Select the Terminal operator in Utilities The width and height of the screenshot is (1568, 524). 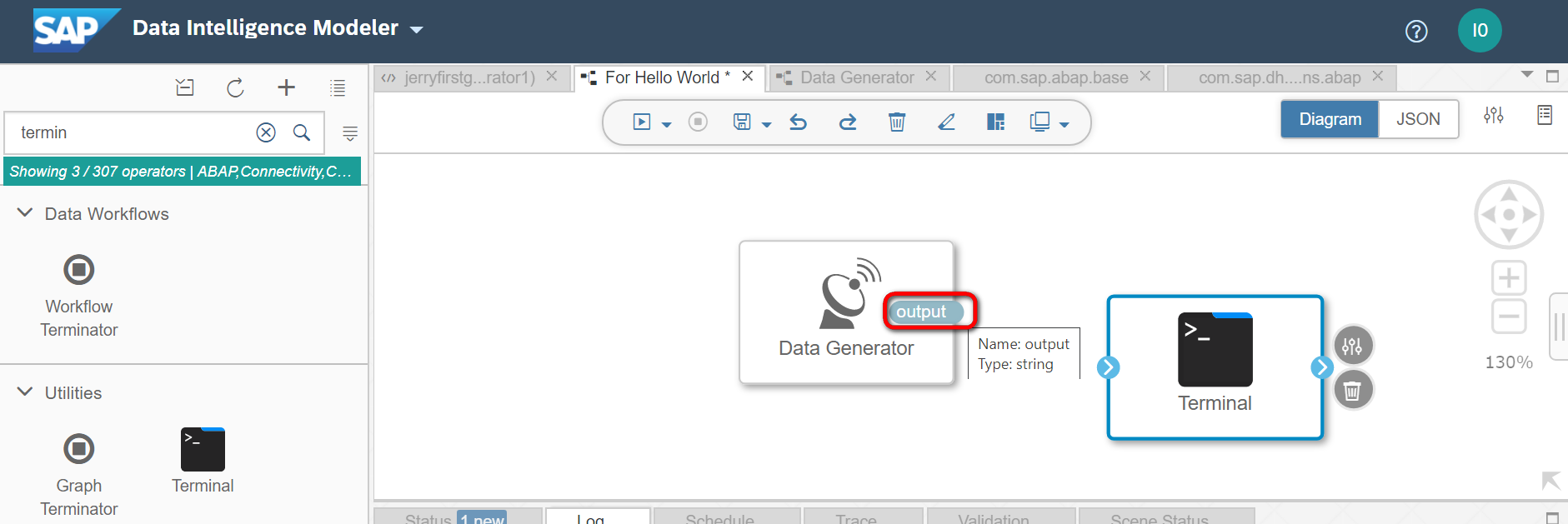[x=203, y=462]
